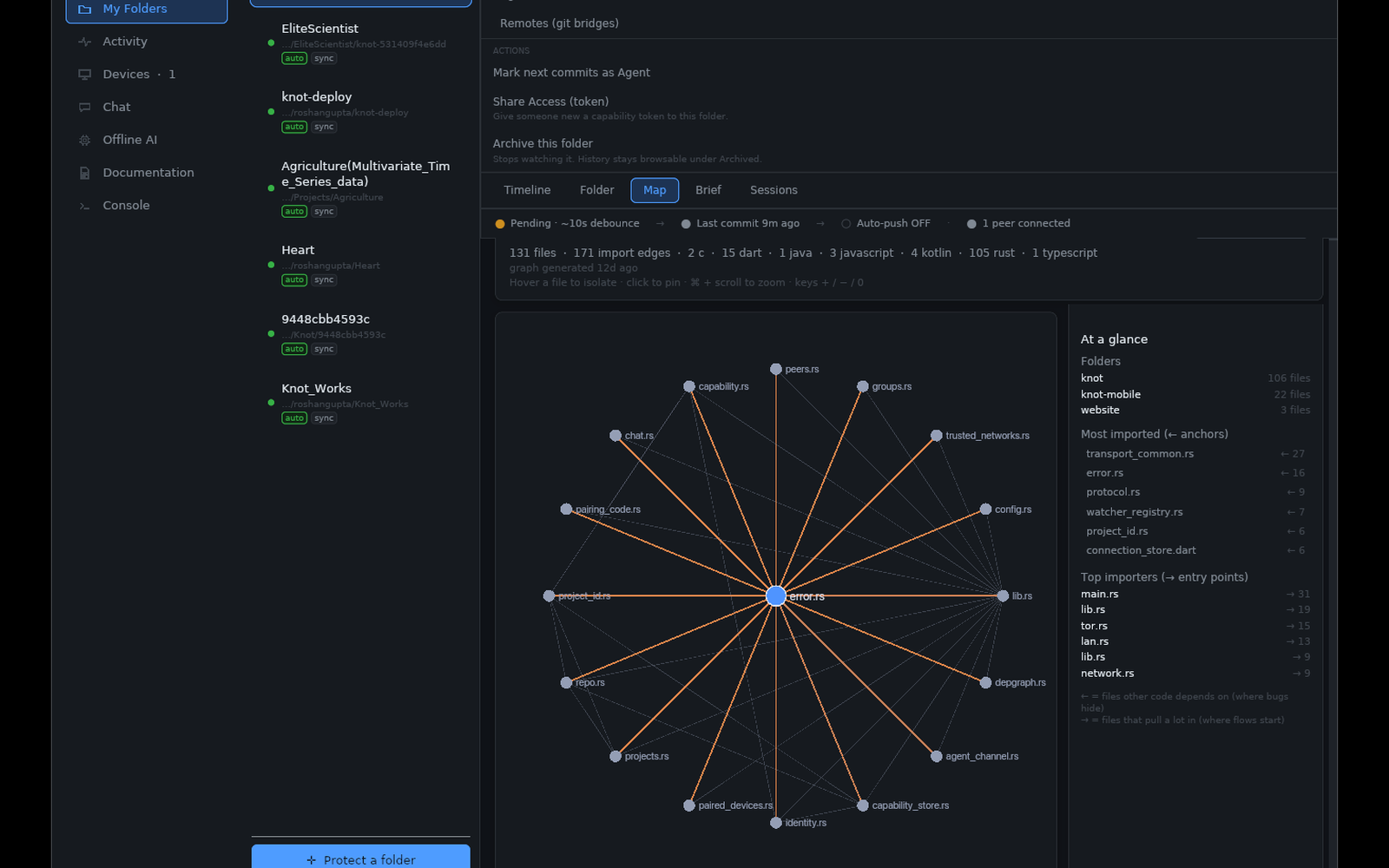The image size is (1389, 868).
Task: Toggle the auto badge for Heart
Action: pyautogui.click(x=294, y=279)
